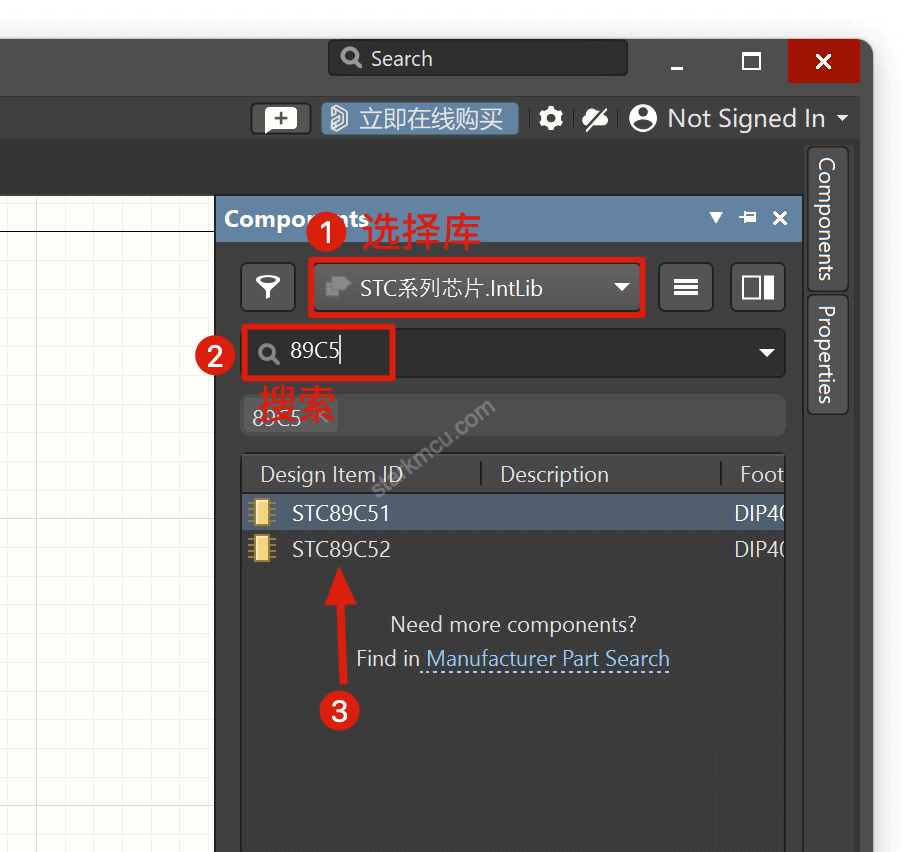Click the 89C5 search filter tag
Image resolution: width=919 pixels, height=852 pixels.
(x=290, y=416)
